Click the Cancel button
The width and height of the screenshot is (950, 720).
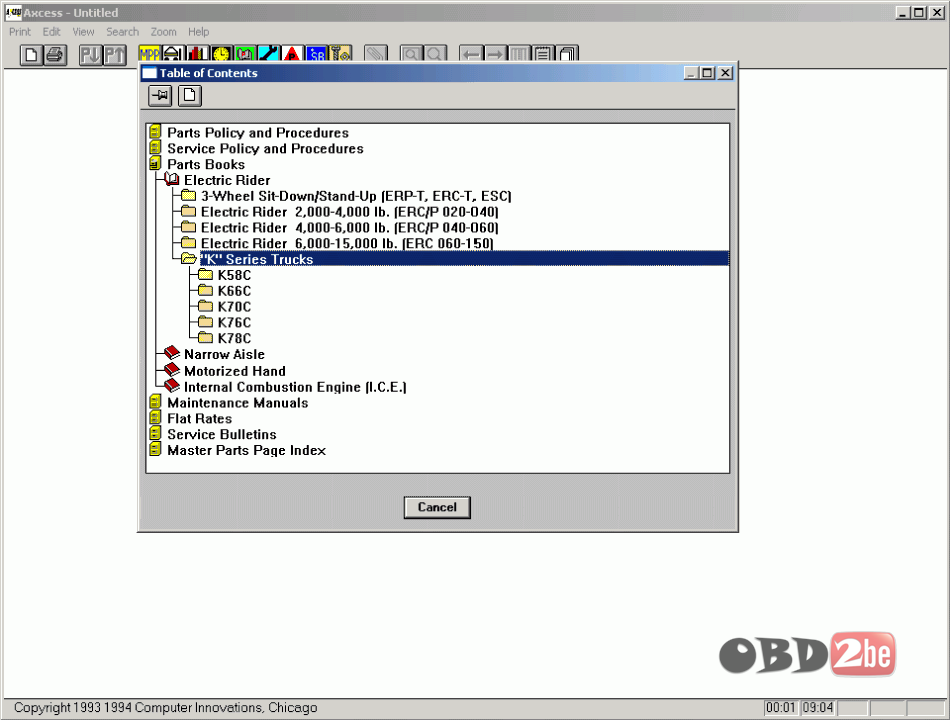pyautogui.click(x=437, y=507)
